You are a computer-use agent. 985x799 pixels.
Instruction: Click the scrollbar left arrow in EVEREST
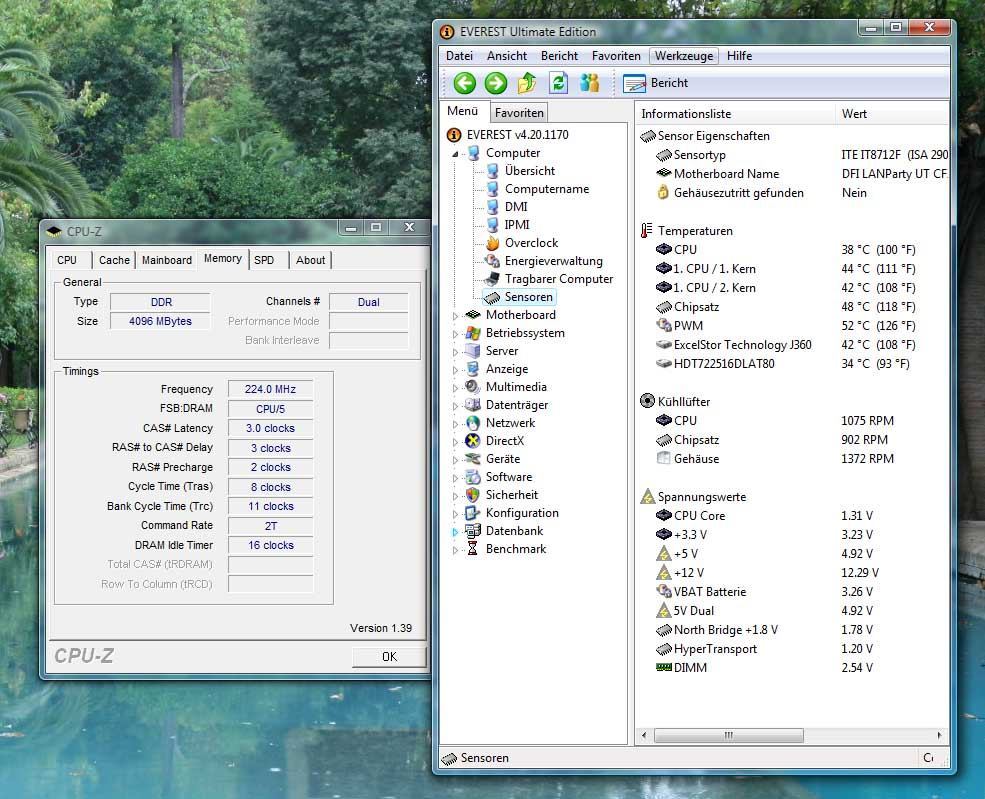644,735
